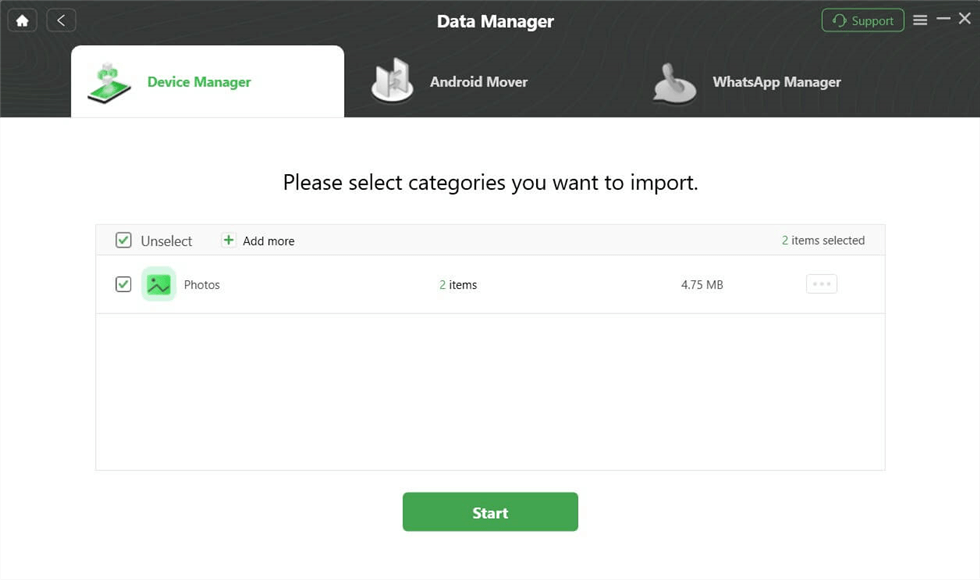The height and width of the screenshot is (580, 980).
Task: Open the Photos three-dots options
Action: click(x=821, y=284)
